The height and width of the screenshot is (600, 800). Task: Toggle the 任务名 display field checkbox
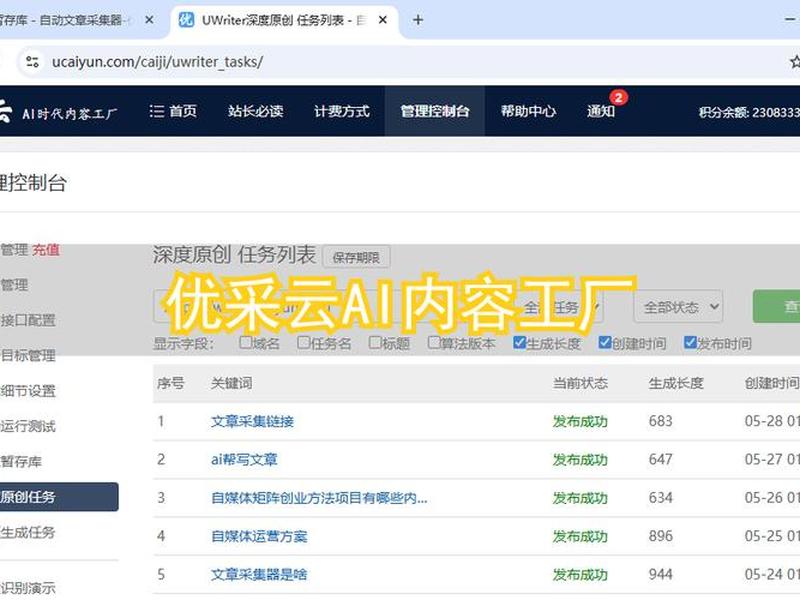pos(304,342)
